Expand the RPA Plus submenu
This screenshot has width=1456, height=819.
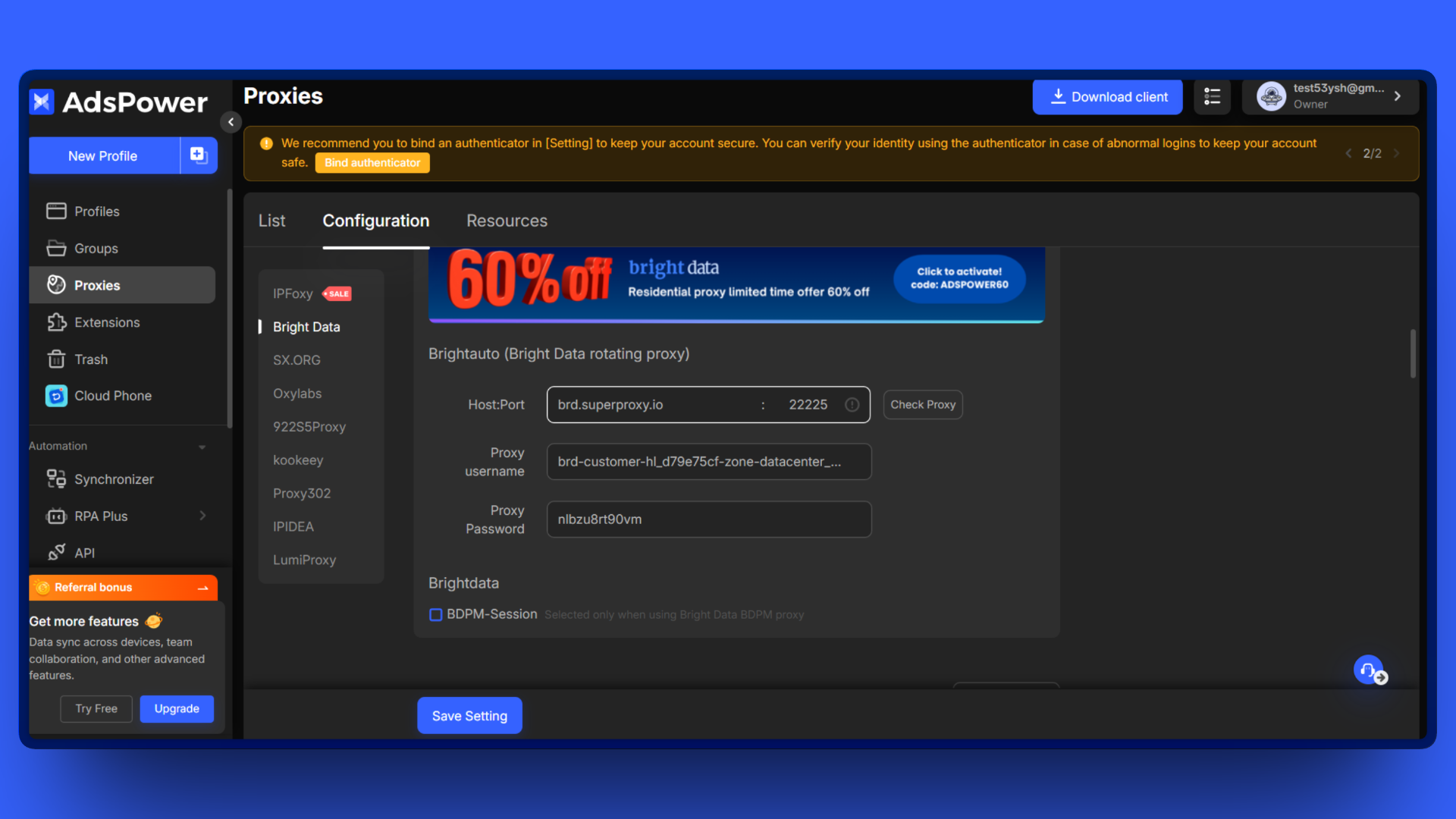coord(202,516)
